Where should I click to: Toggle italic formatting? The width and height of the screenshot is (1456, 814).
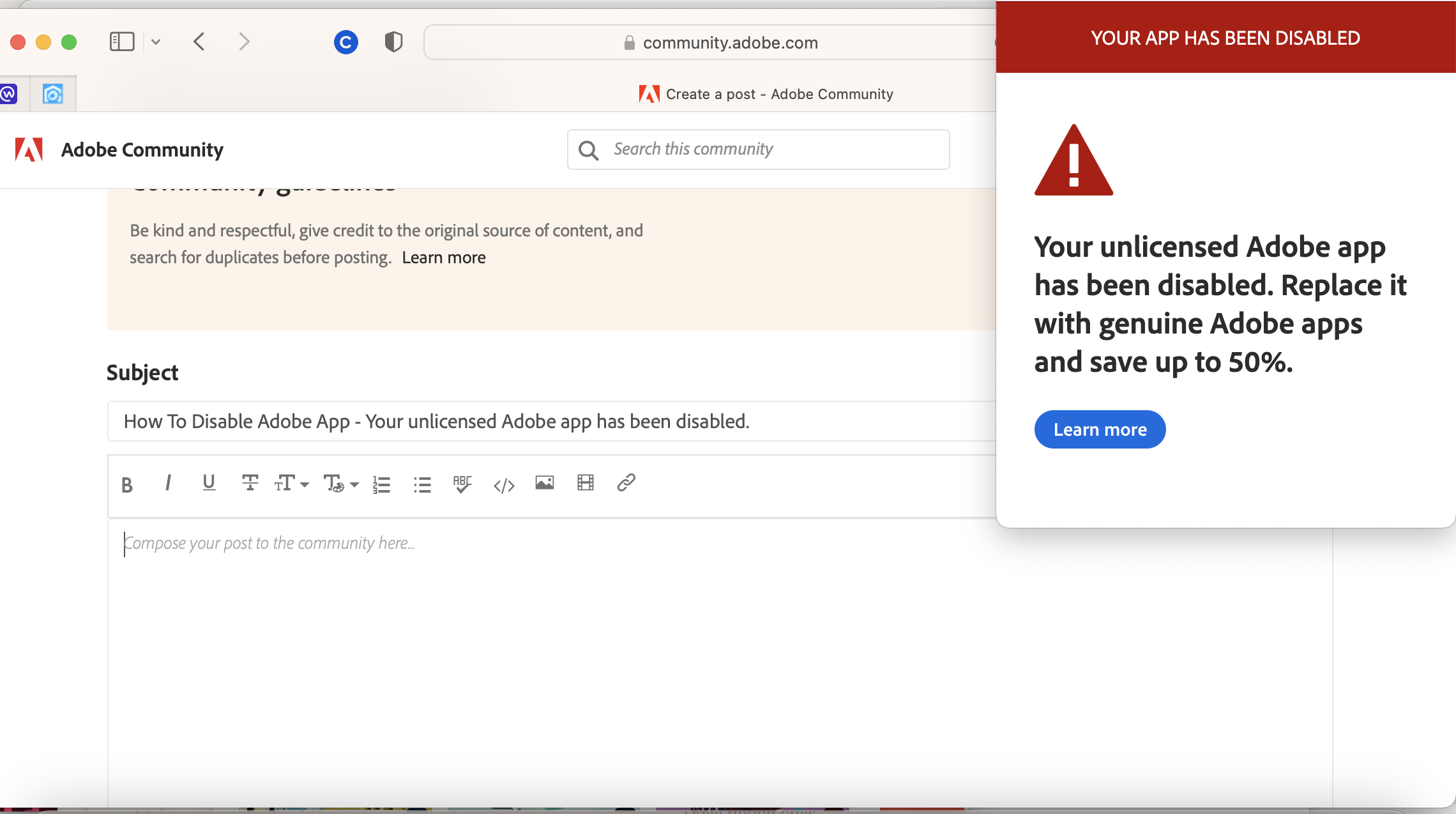tap(167, 484)
